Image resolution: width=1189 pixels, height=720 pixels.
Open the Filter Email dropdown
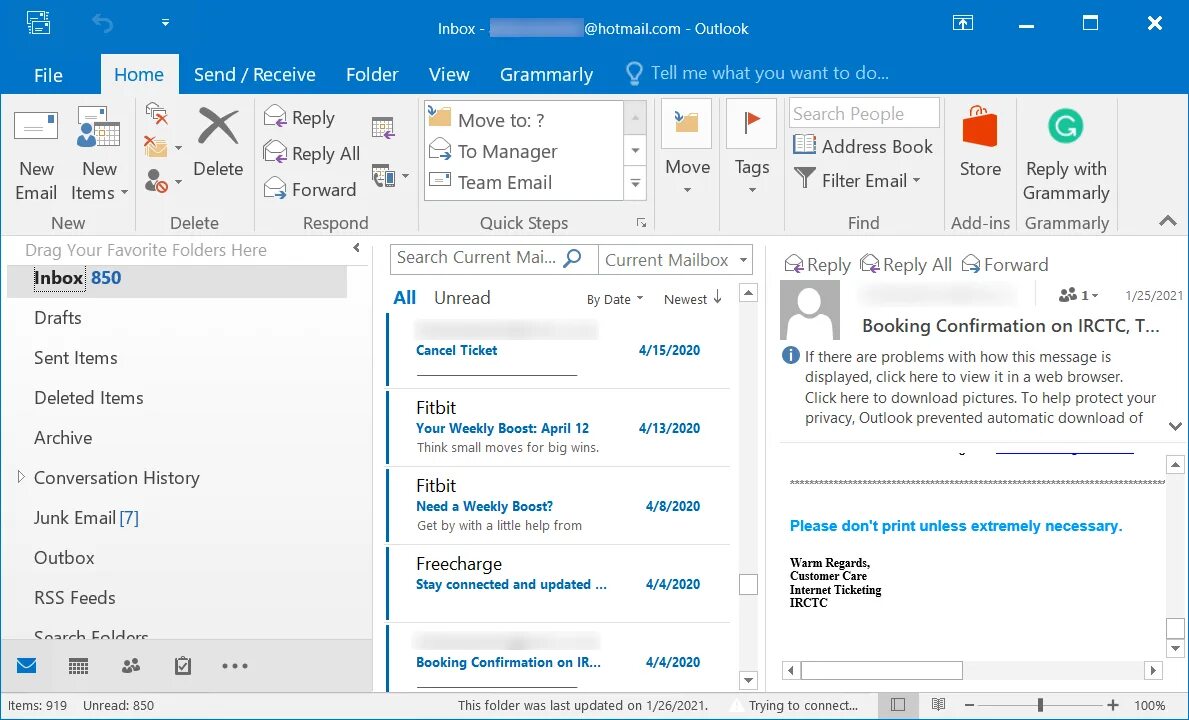pos(858,180)
